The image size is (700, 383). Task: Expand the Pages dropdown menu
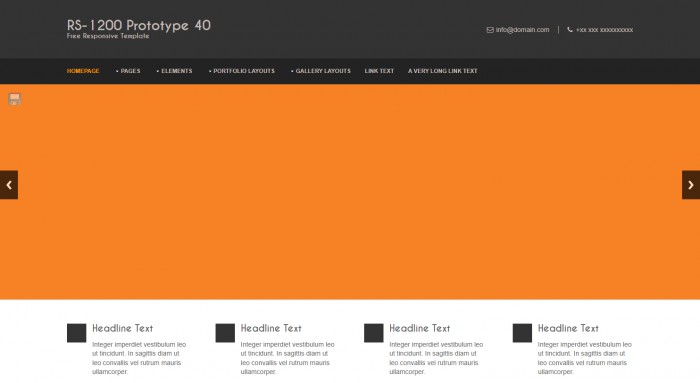[128, 71]
